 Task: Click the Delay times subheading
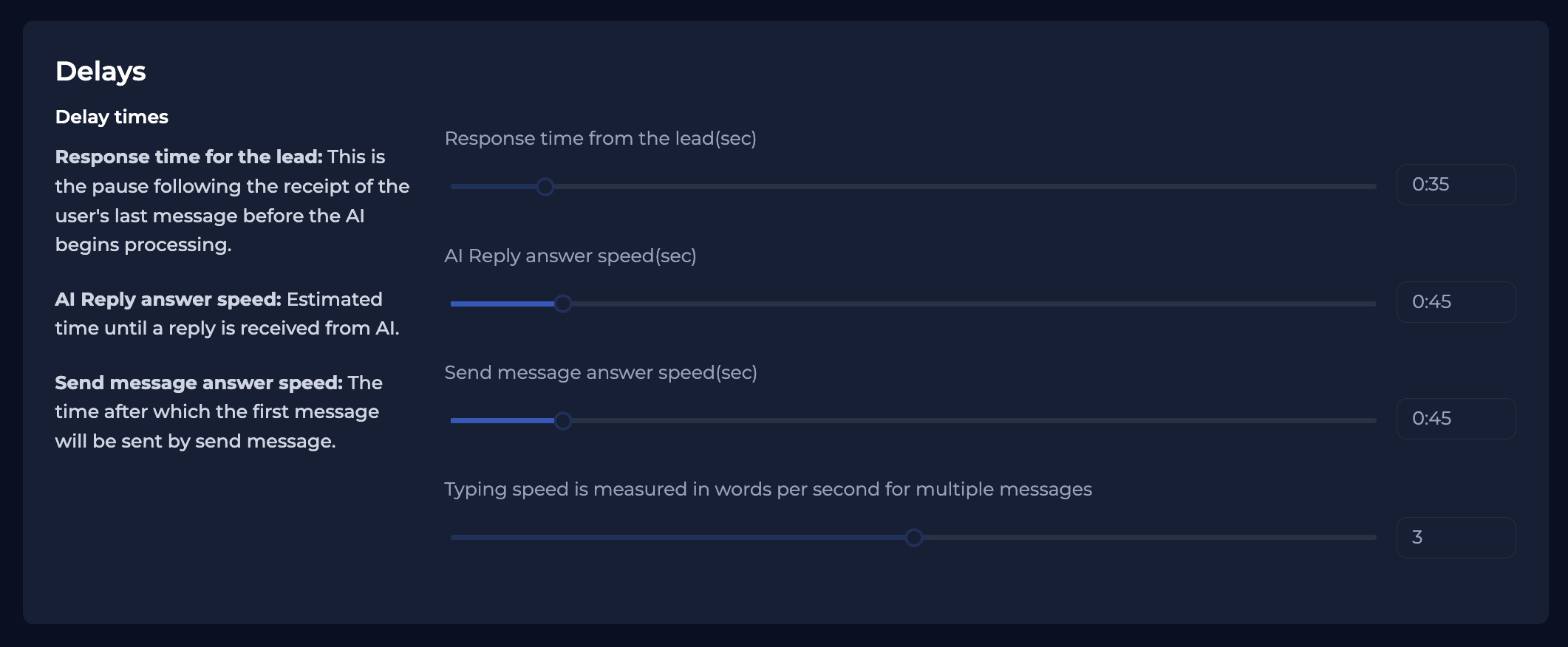coord(112,117)
